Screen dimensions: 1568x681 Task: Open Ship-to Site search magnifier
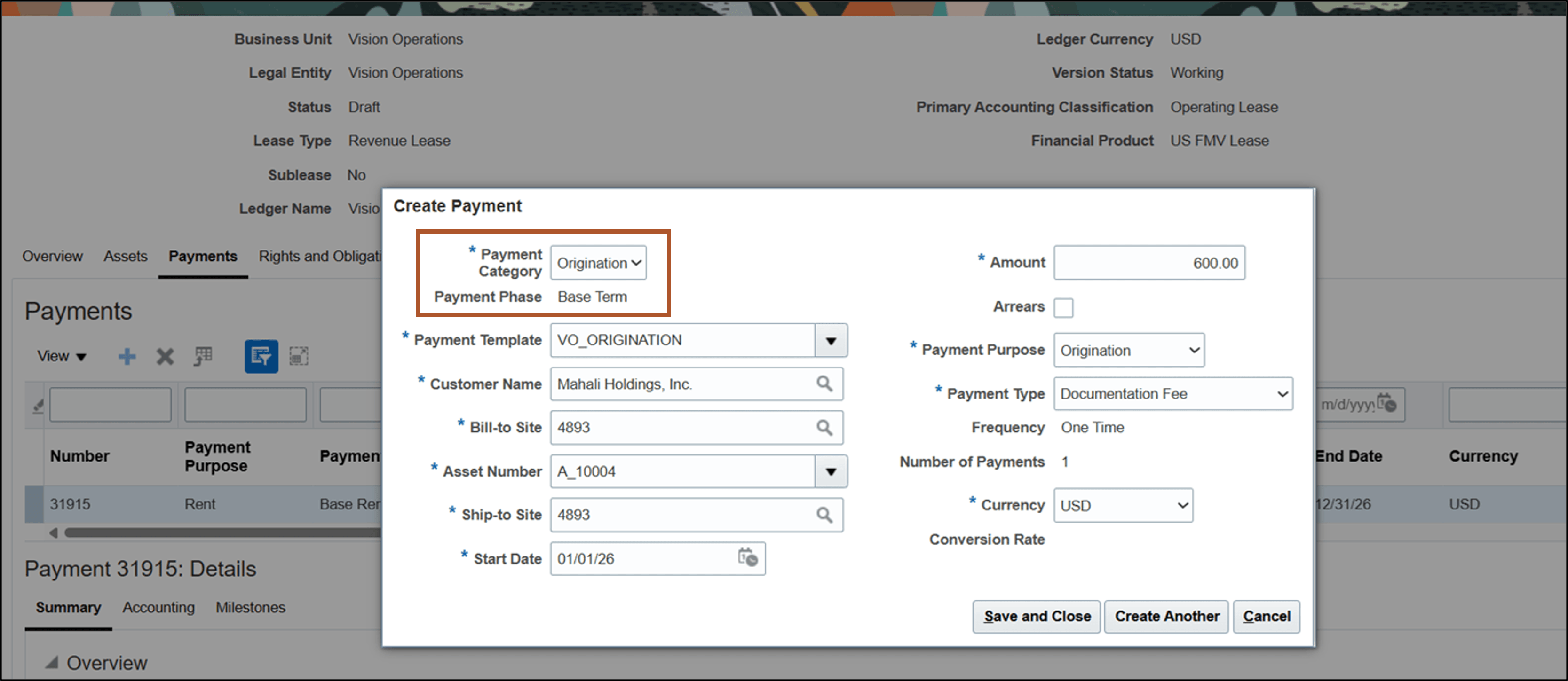(824, 515)
